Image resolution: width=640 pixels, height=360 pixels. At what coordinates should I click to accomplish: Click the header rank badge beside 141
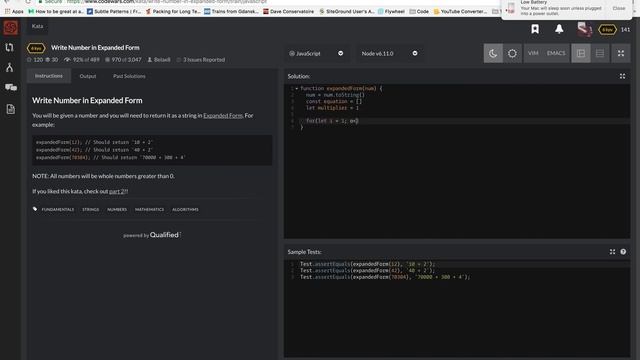pos(607,29)
